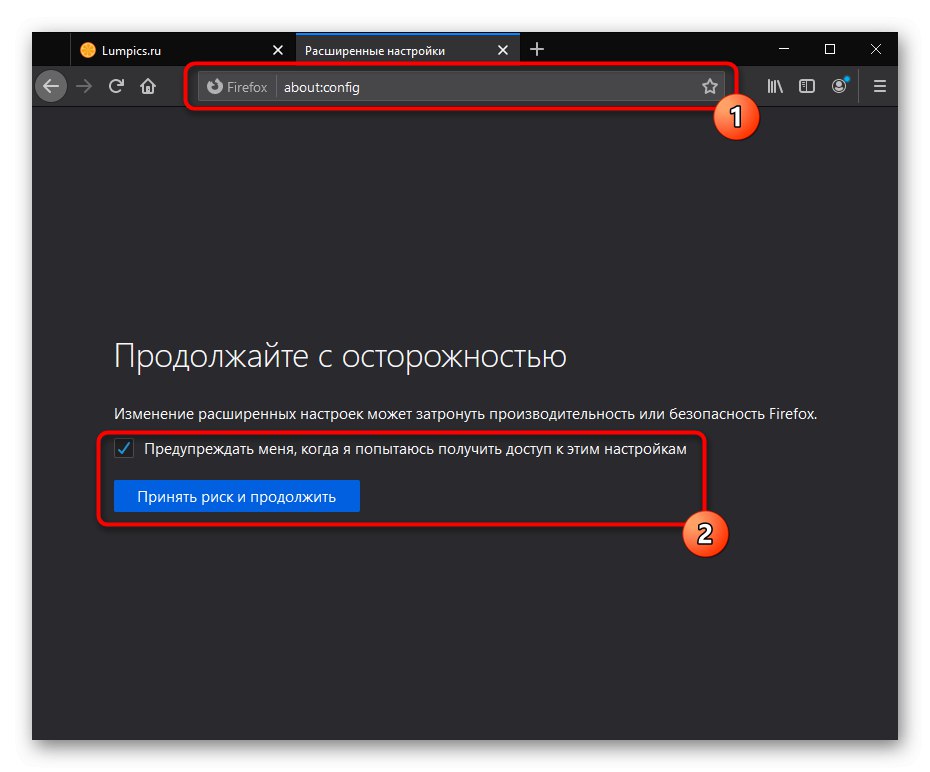The width and height of the screenshot is (930, 772).
Task: Close the Lumpics.ru tab
Action: pos(278,49)
